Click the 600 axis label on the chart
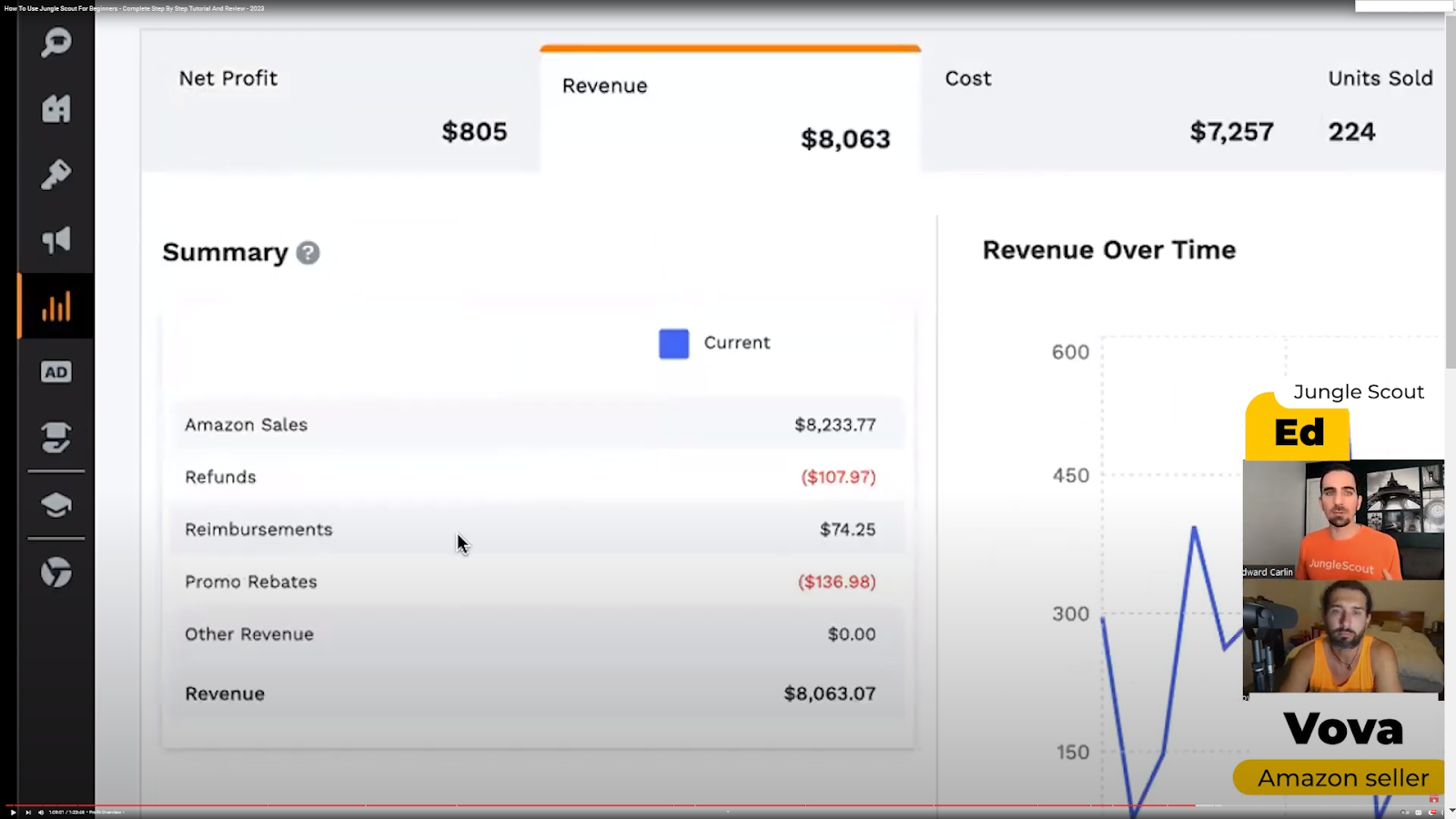This screenshot has width=1456, height=819. 1071,352
